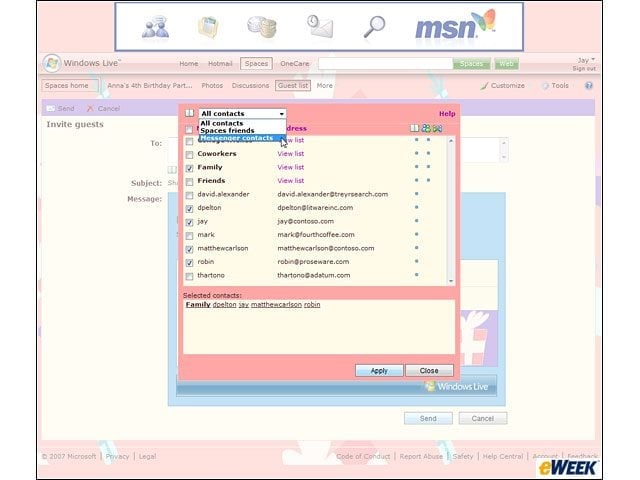This screenshot has width=640, height=480.
Task: Click the Messenger contacts column icon
Action: coord(438,129)
